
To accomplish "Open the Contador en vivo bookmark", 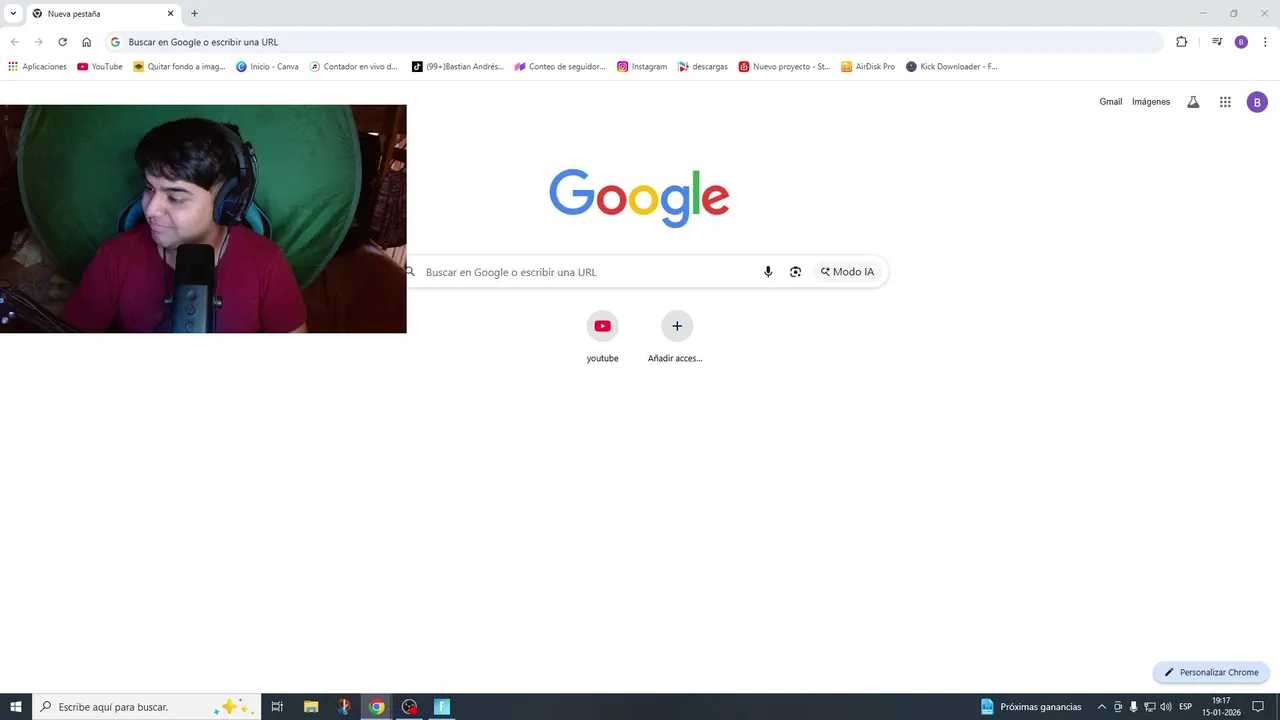I will click(x=353, y=67).
